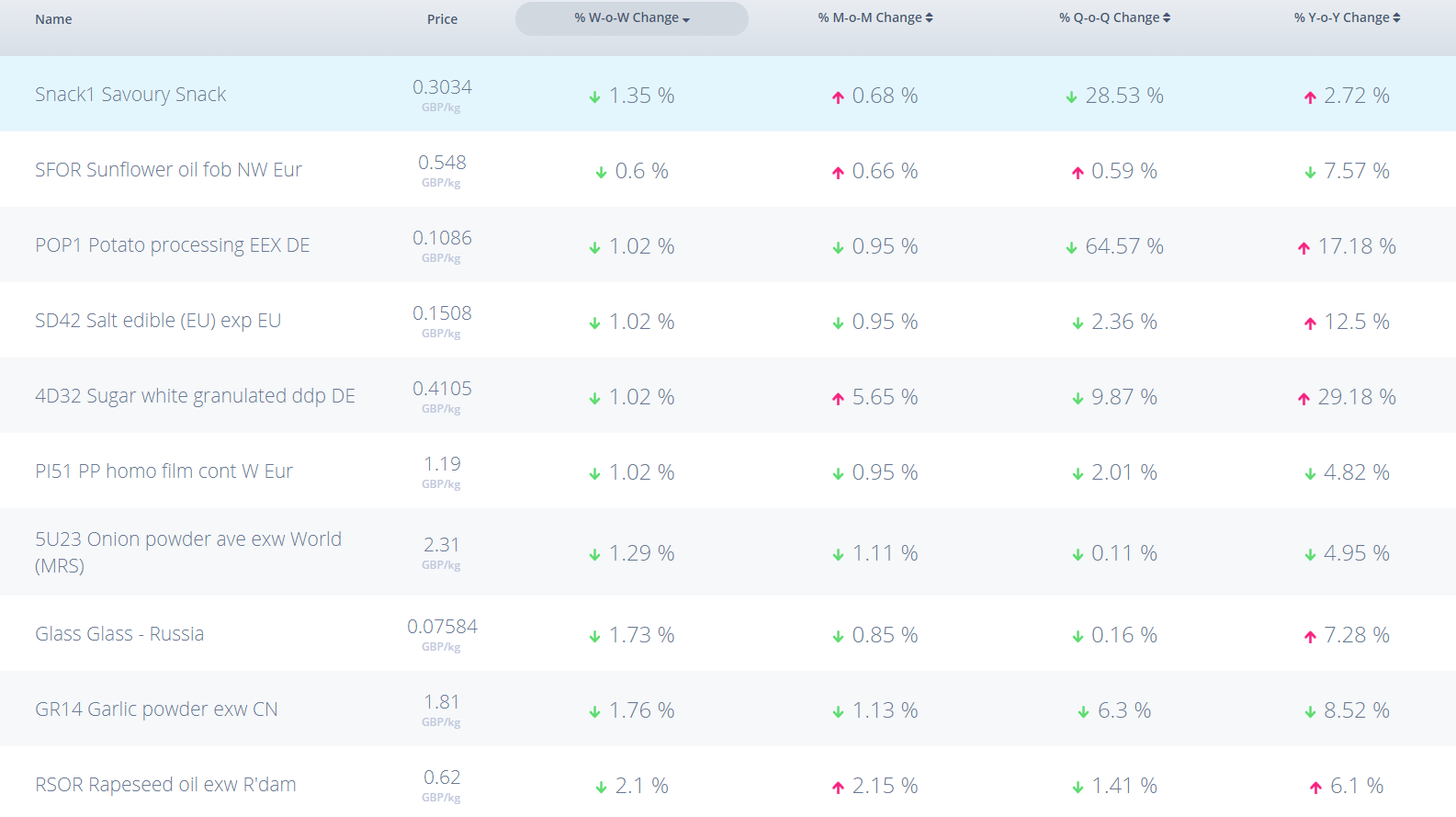Select the 0.548 price value

tap(442, 163)
